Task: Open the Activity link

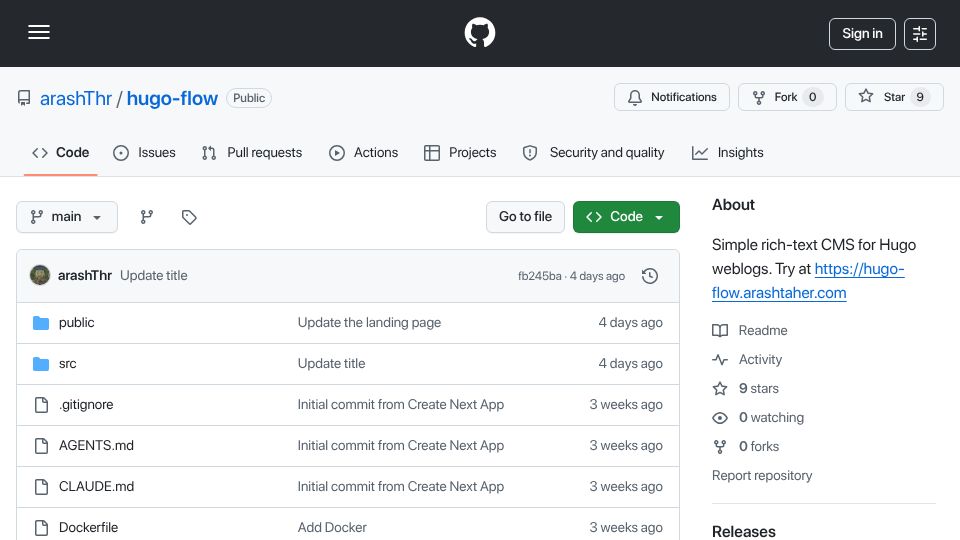Action: [760, 359]
